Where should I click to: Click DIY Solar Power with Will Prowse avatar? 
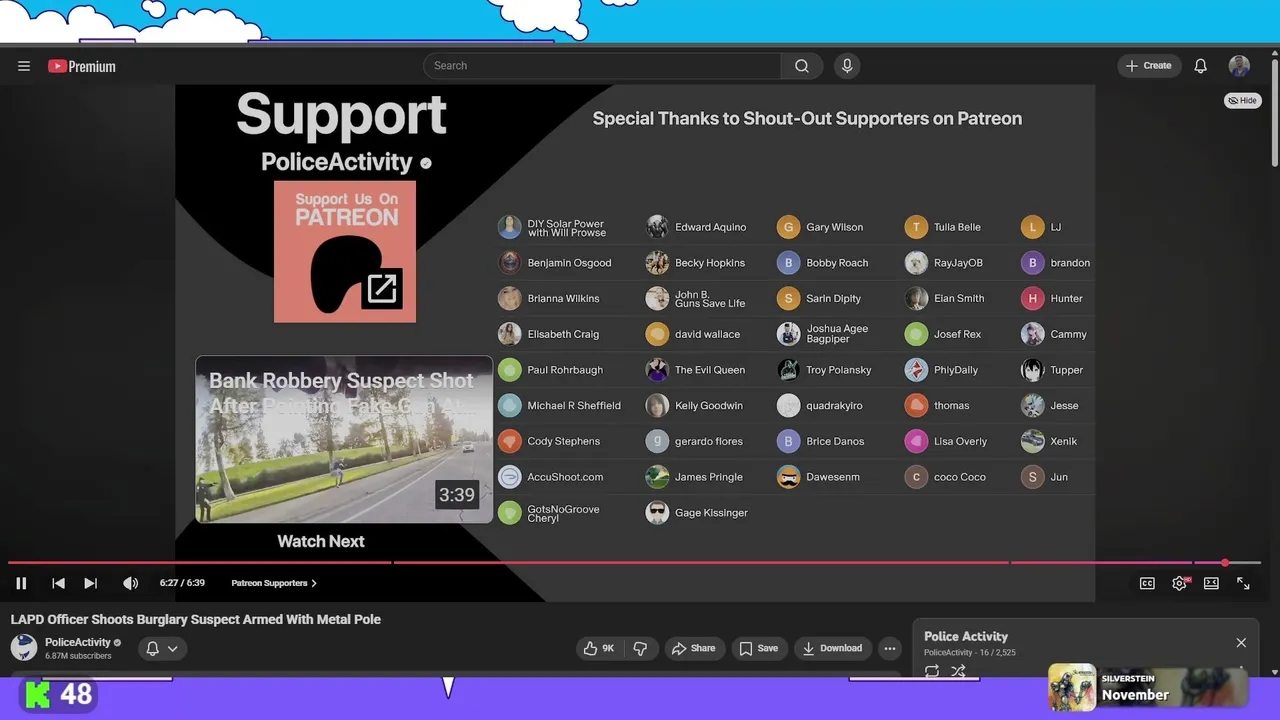click(510, 227)
